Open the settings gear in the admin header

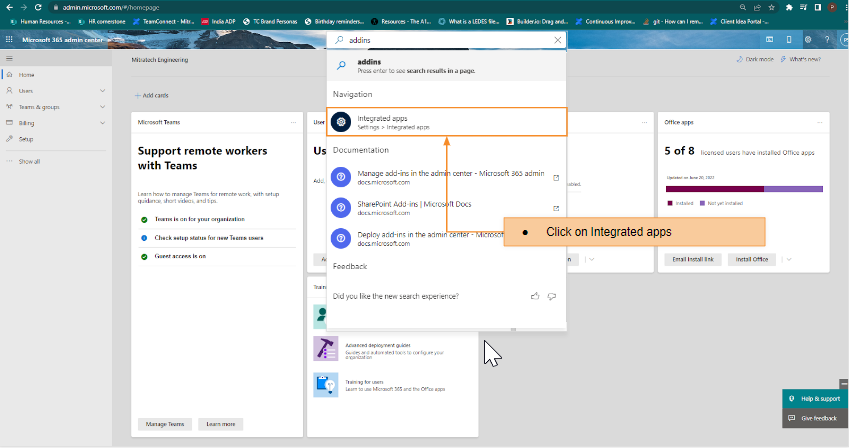808,40
